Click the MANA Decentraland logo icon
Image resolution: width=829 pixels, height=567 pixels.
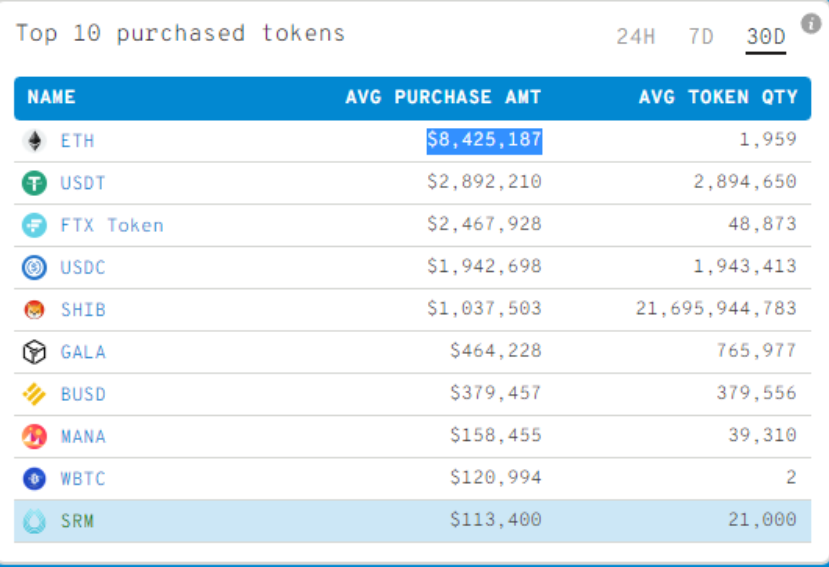point(34,436)
